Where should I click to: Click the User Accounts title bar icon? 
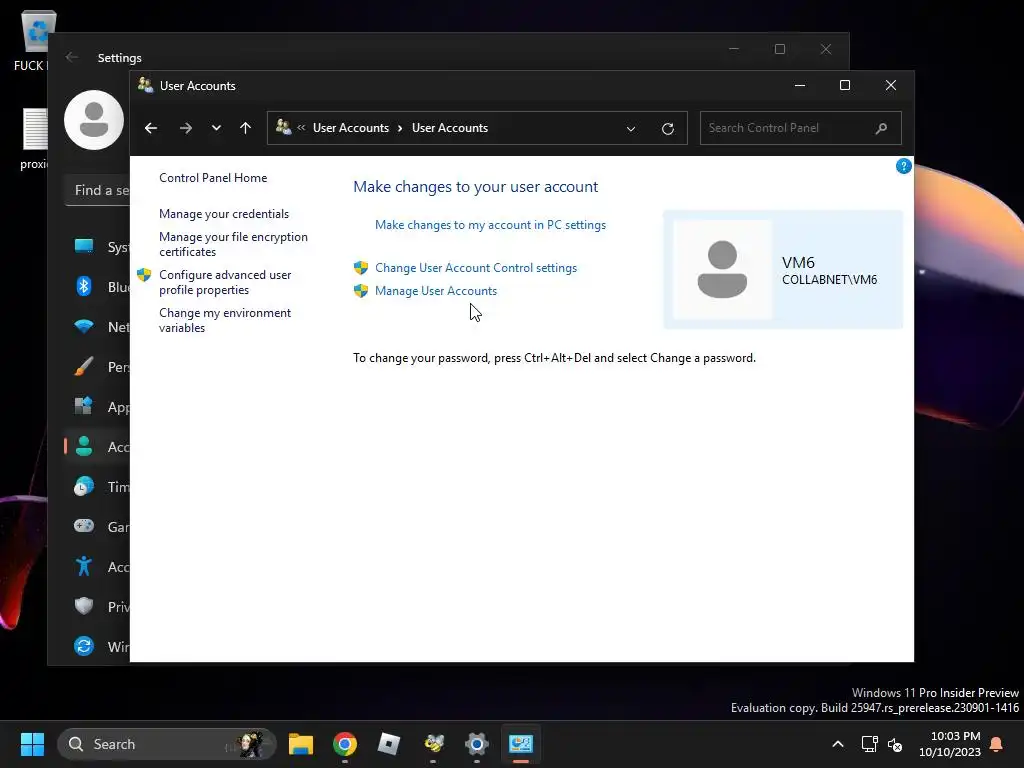146,85
